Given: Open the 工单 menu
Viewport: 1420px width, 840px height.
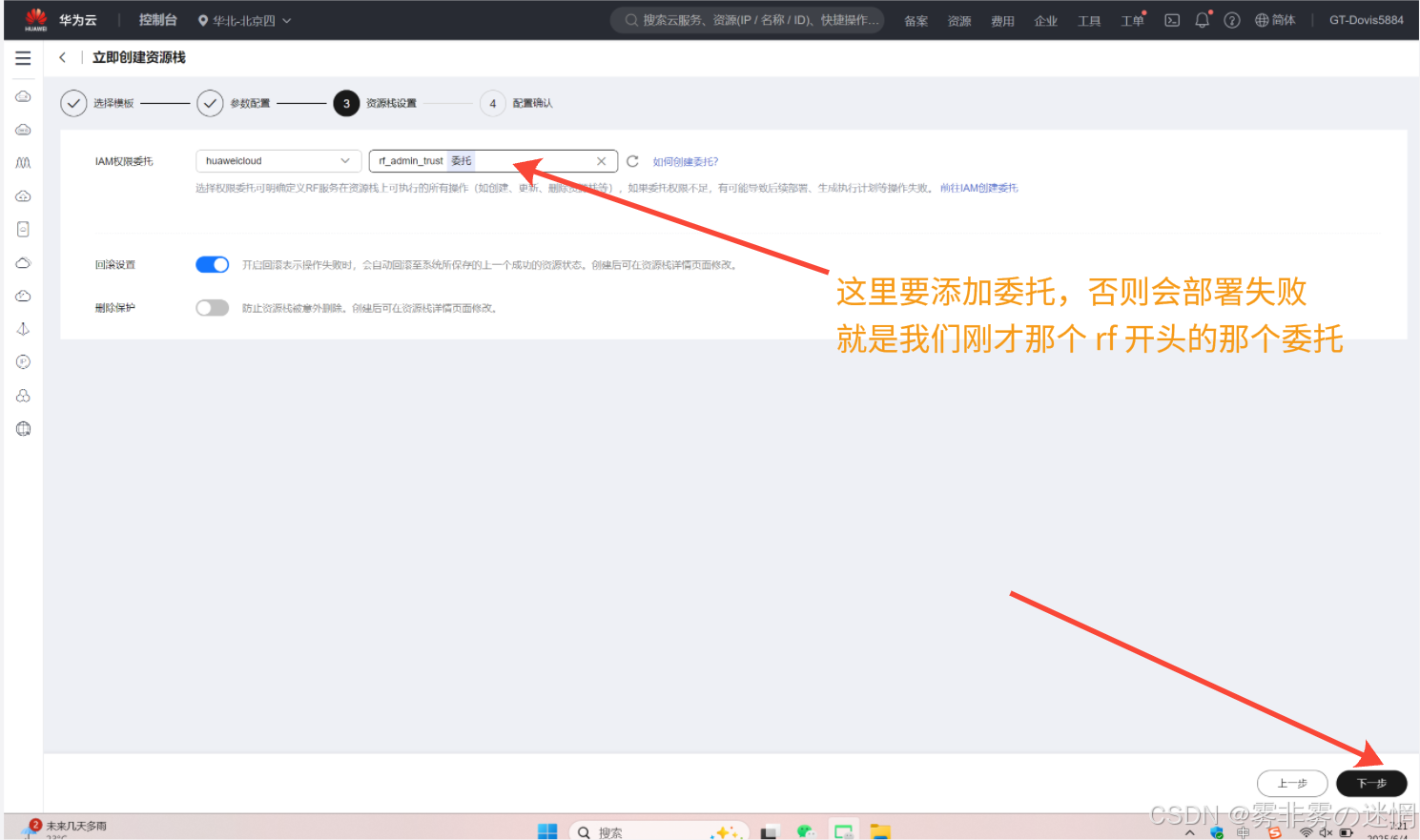Looking at the screenshot, I should coord(1132,21).
